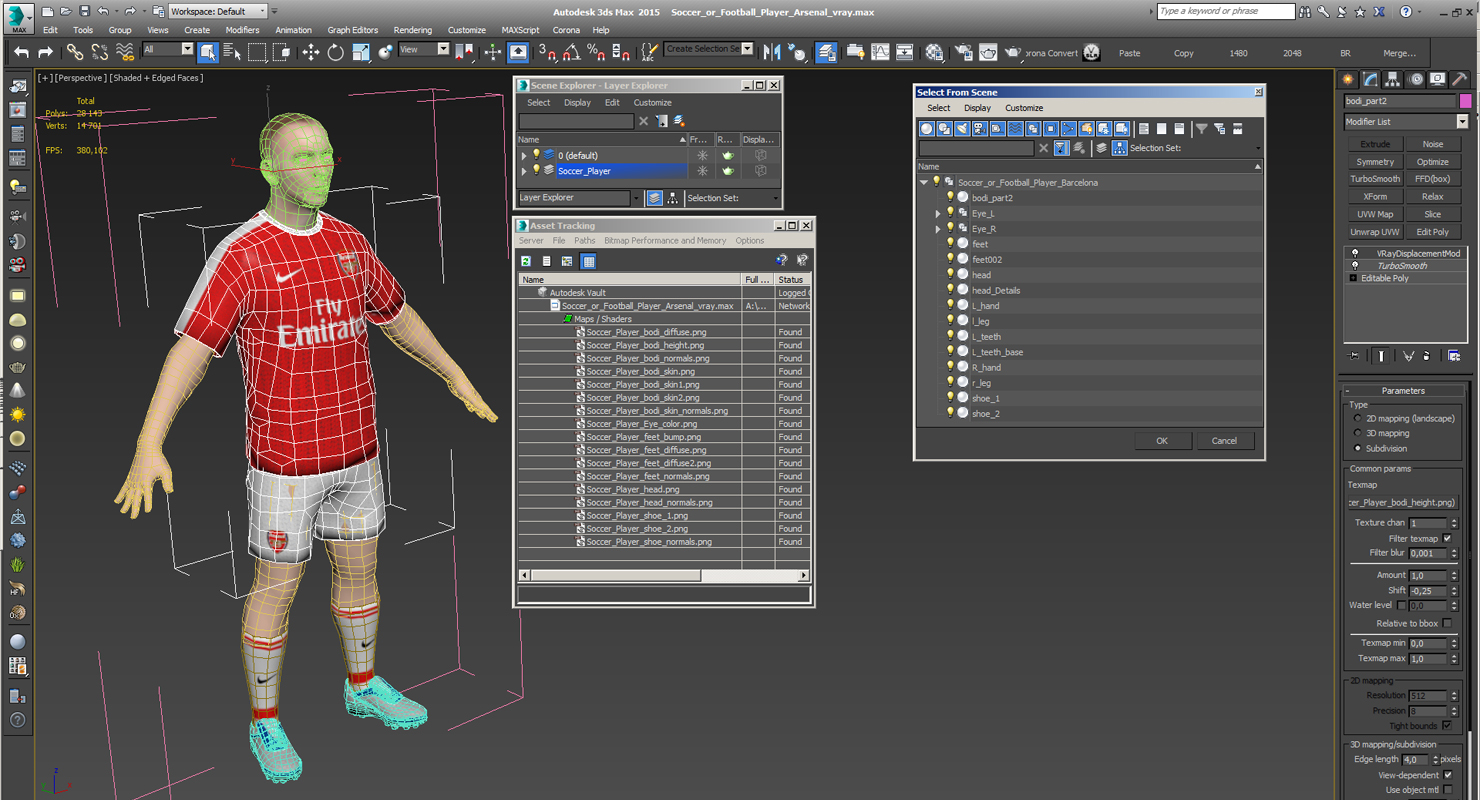Viewport: 1480px width, 800px height.
Task: Choose the Select and Rotate tool
Action: (x=336, y=52)
